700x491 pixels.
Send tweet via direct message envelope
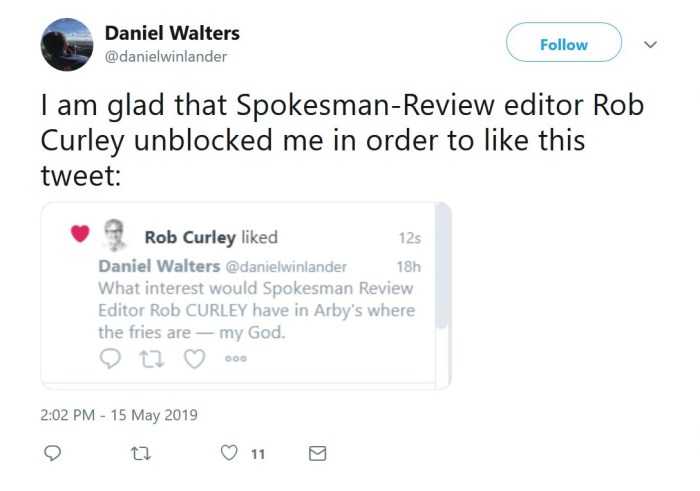coord(318,454)
